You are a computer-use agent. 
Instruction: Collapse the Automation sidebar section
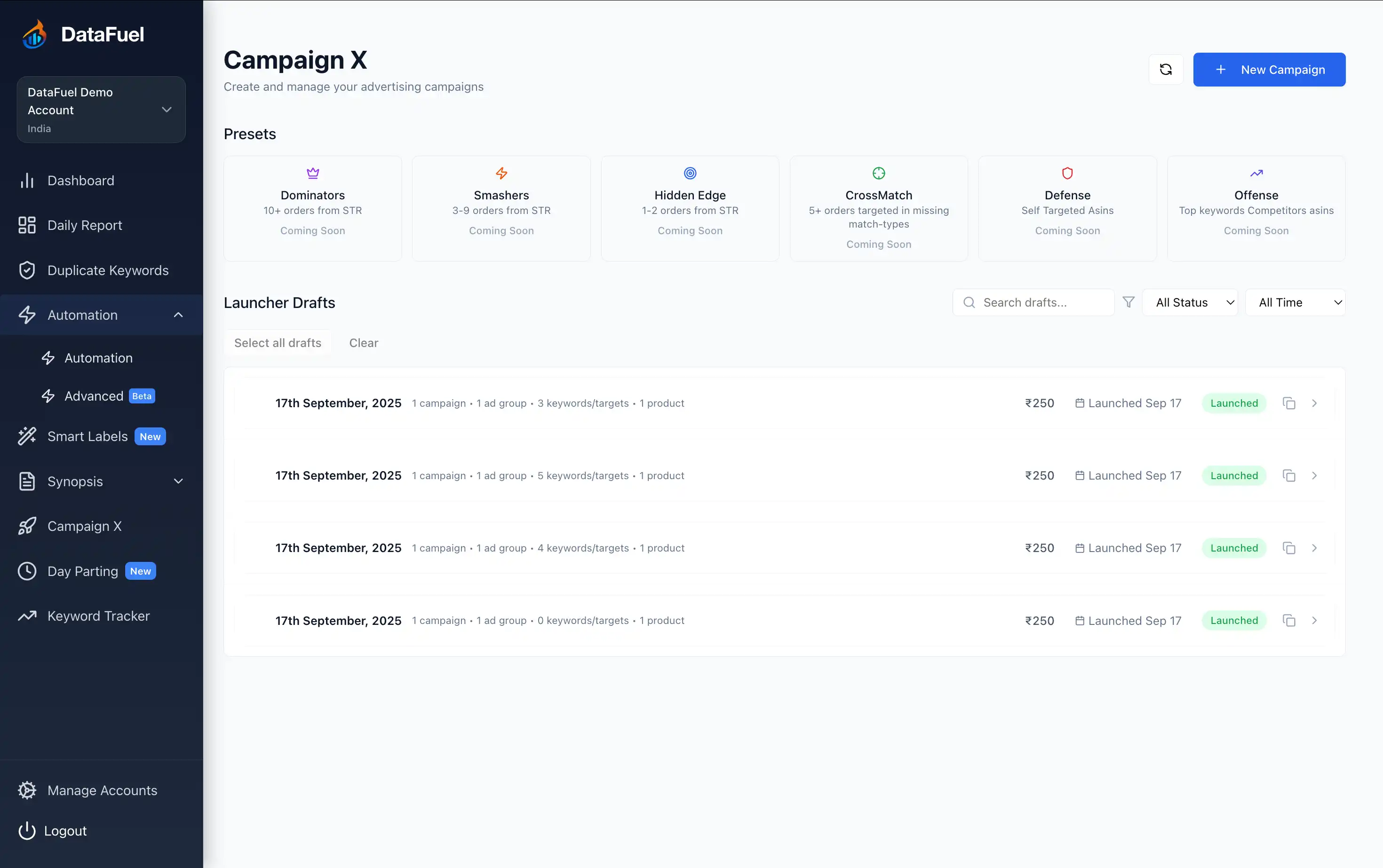click(x=178, y=315)
